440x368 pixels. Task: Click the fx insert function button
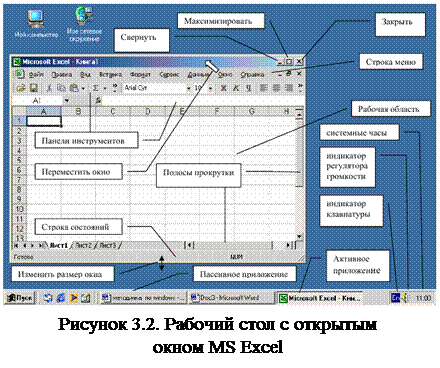tap(98, 100)
